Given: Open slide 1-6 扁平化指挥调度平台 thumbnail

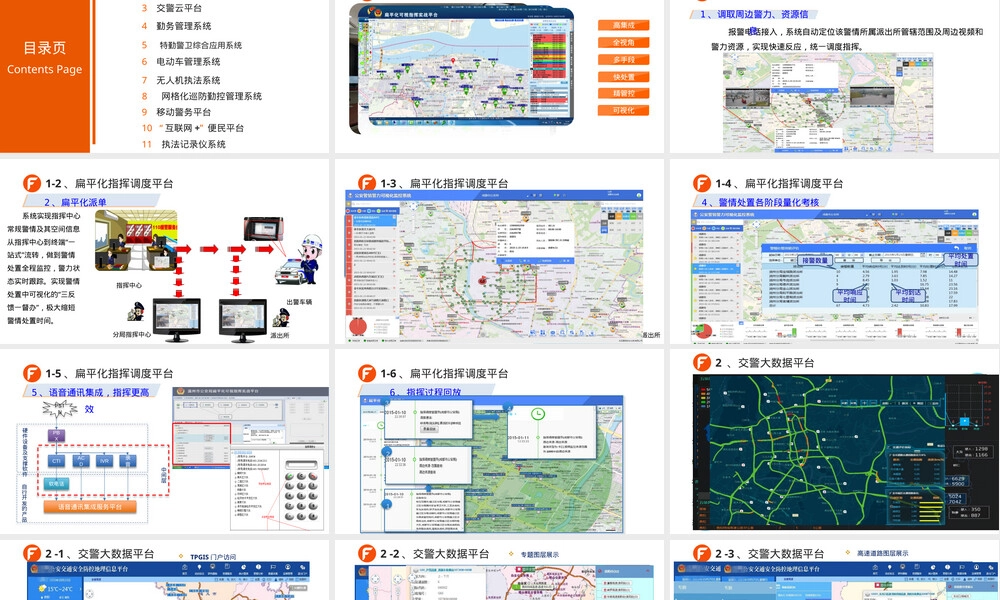Looking at the screenshot, I should [499, 441].
